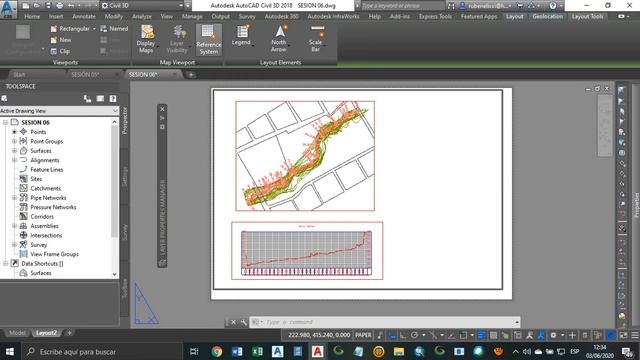The image size is (640, 360).
Task: Open the taskbar clock showing 12:34
Action: point(600,351)
